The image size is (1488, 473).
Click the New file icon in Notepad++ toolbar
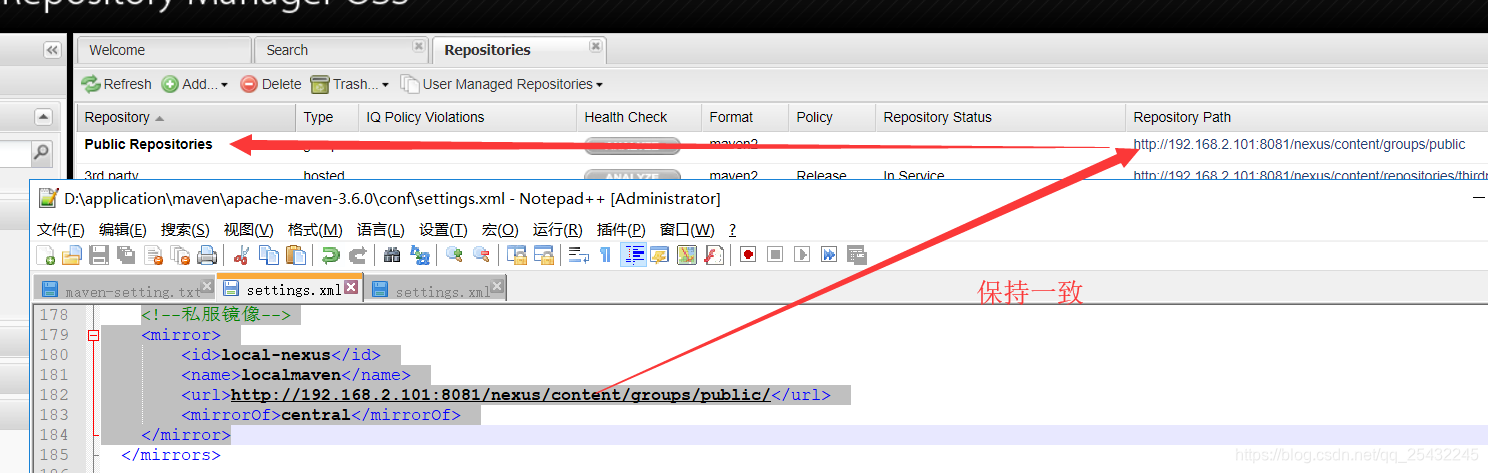(x=45, y=255)
